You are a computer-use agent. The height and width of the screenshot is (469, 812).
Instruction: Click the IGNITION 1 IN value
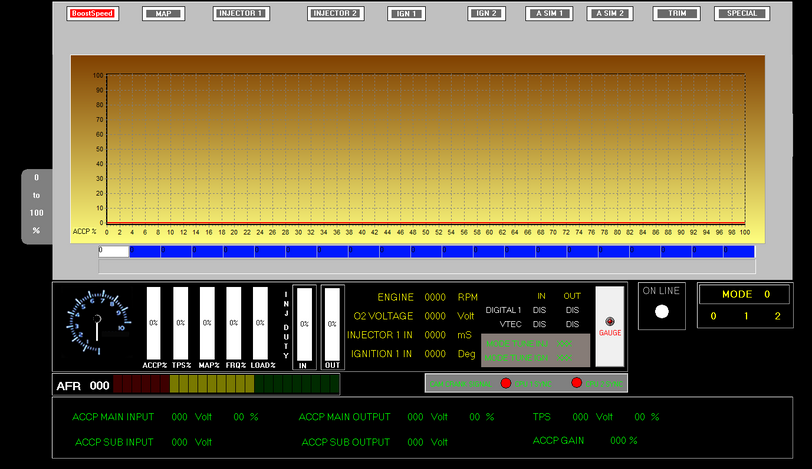tap(435, 354)
